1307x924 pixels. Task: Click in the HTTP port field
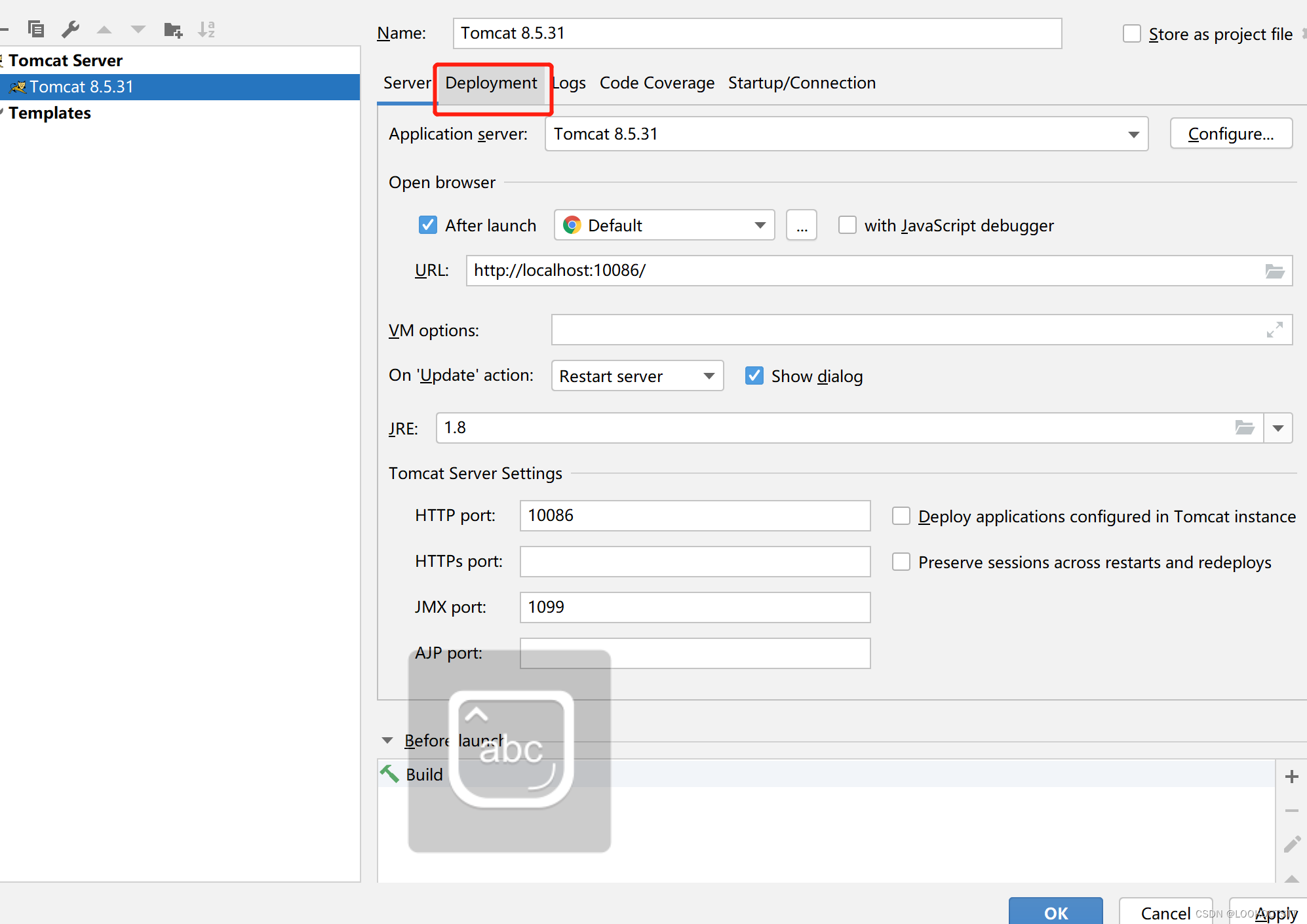[695, 516]
